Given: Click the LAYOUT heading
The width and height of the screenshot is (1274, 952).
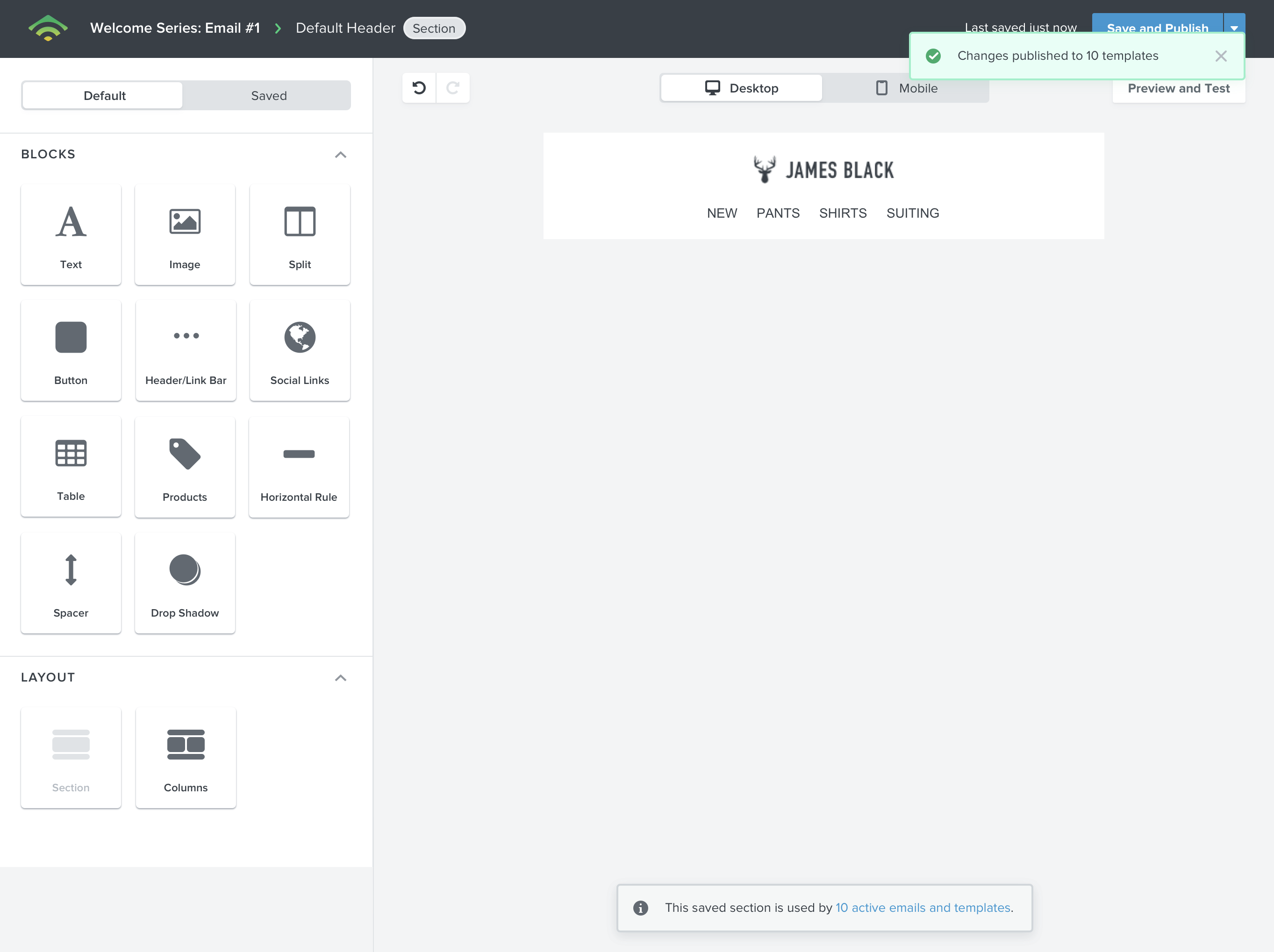Looking at the screenshot, I should tap(48, 677).
